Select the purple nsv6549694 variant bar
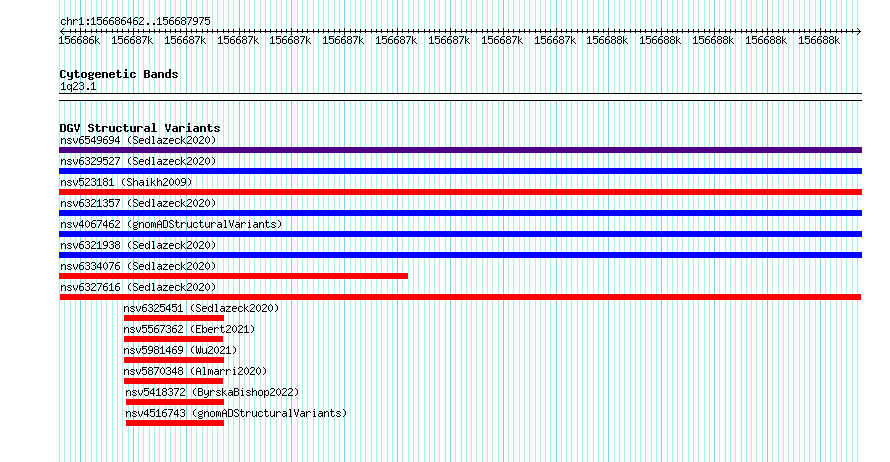Image resolution: width=890 pixels, height=462 pixels. 460,150
